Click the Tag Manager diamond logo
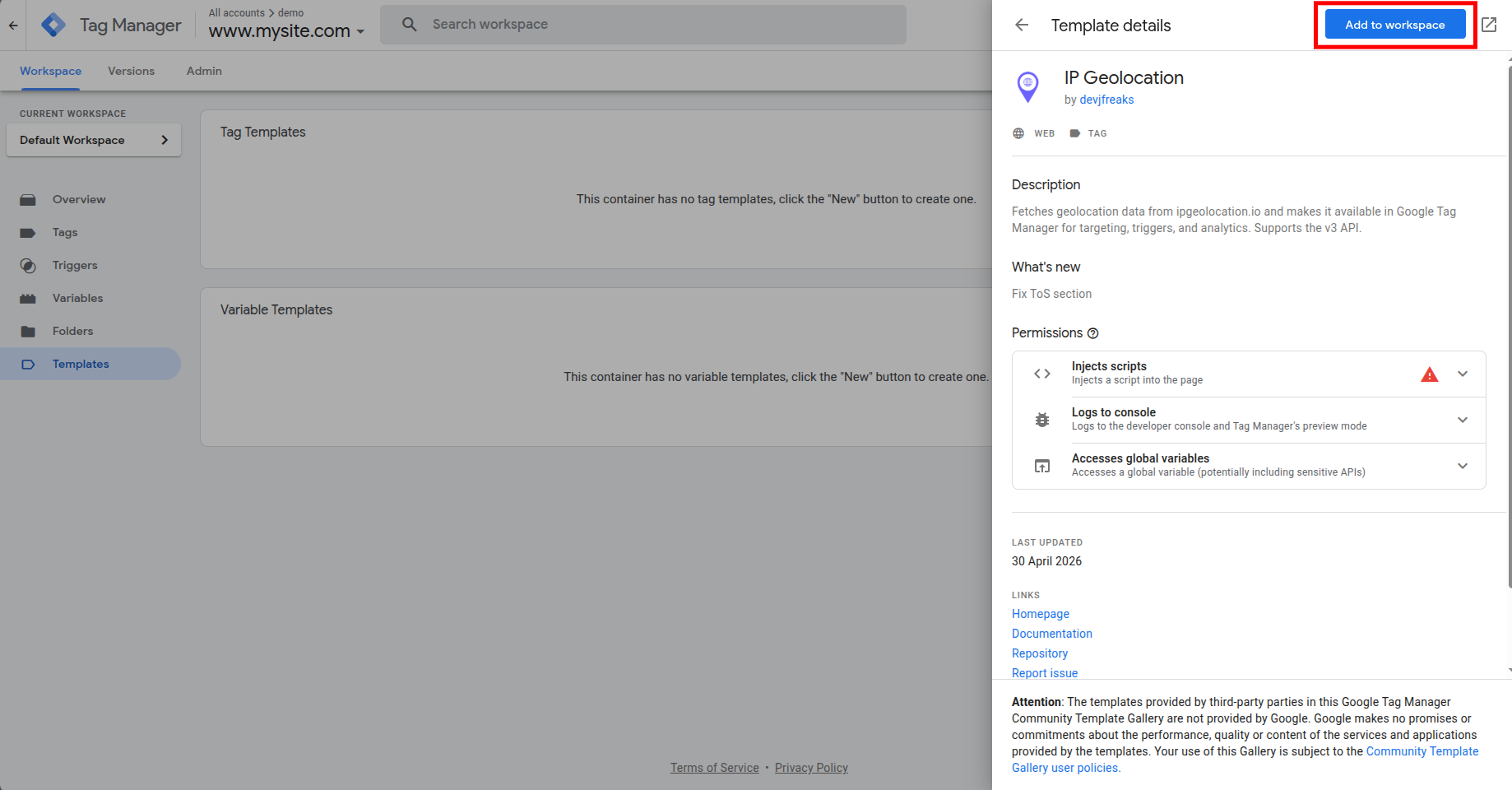Image resolution: width=1512 pixels, height=790 pixels. point(53,26)
